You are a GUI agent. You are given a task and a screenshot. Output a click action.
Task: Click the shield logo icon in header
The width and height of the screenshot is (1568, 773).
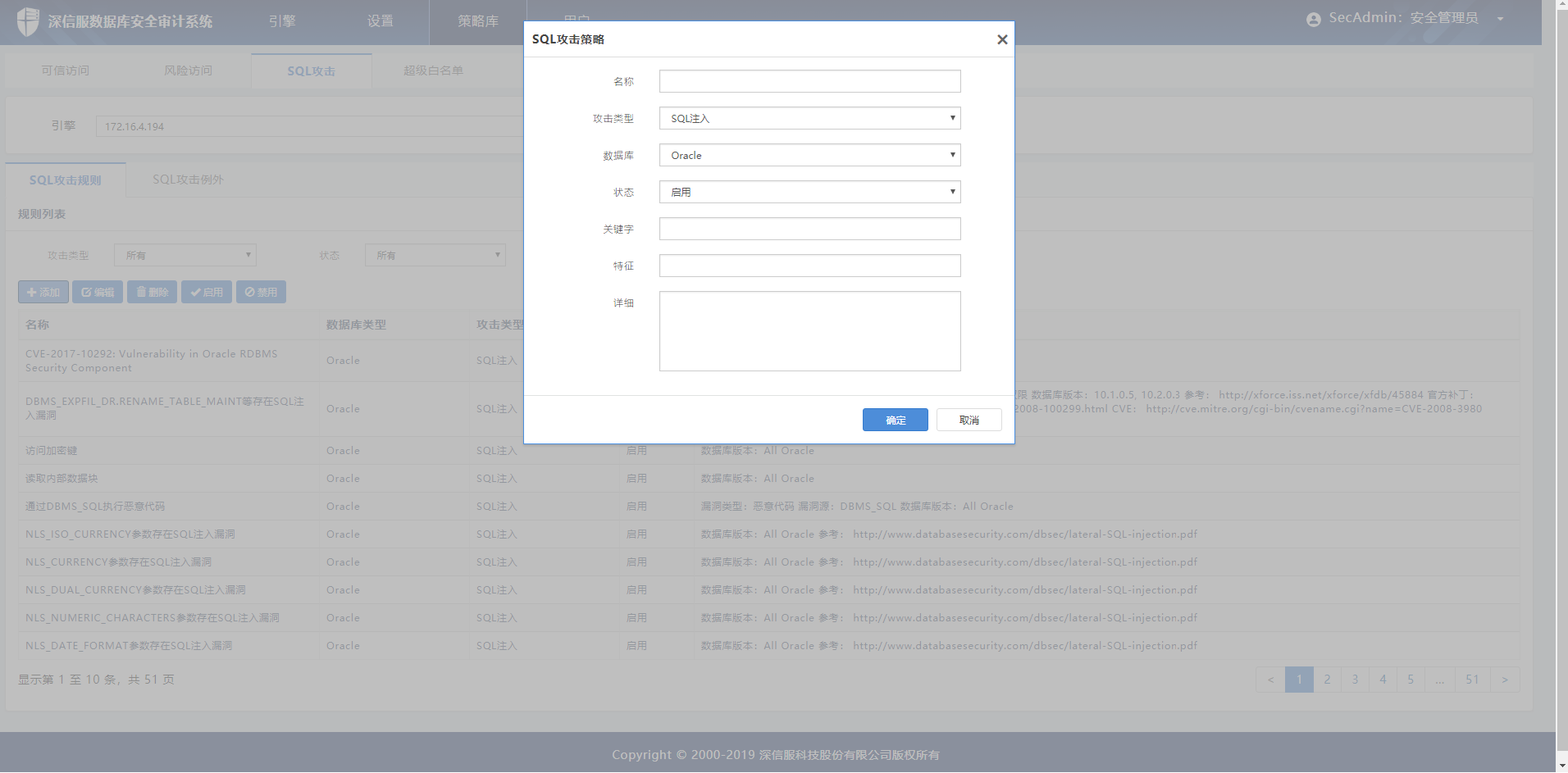[x=28, y=21]
